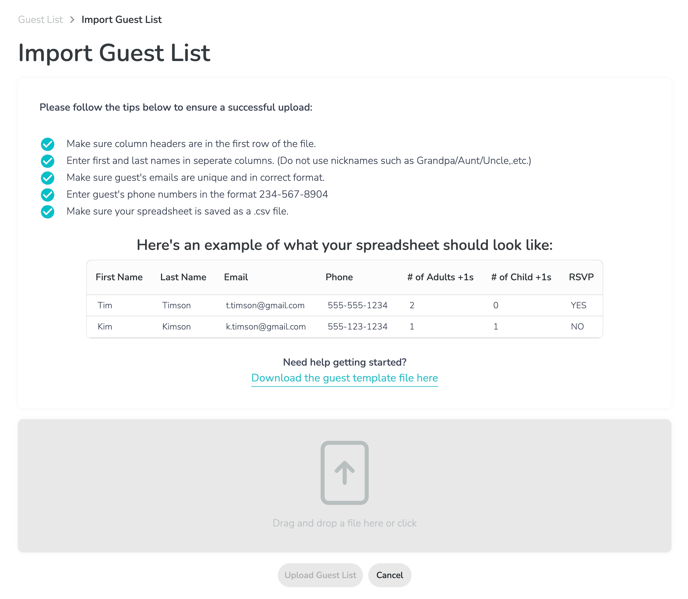This screenshot has height=599, width=688.
Task: Click the Kim Kimson table row
Action: tap(344, 327)
